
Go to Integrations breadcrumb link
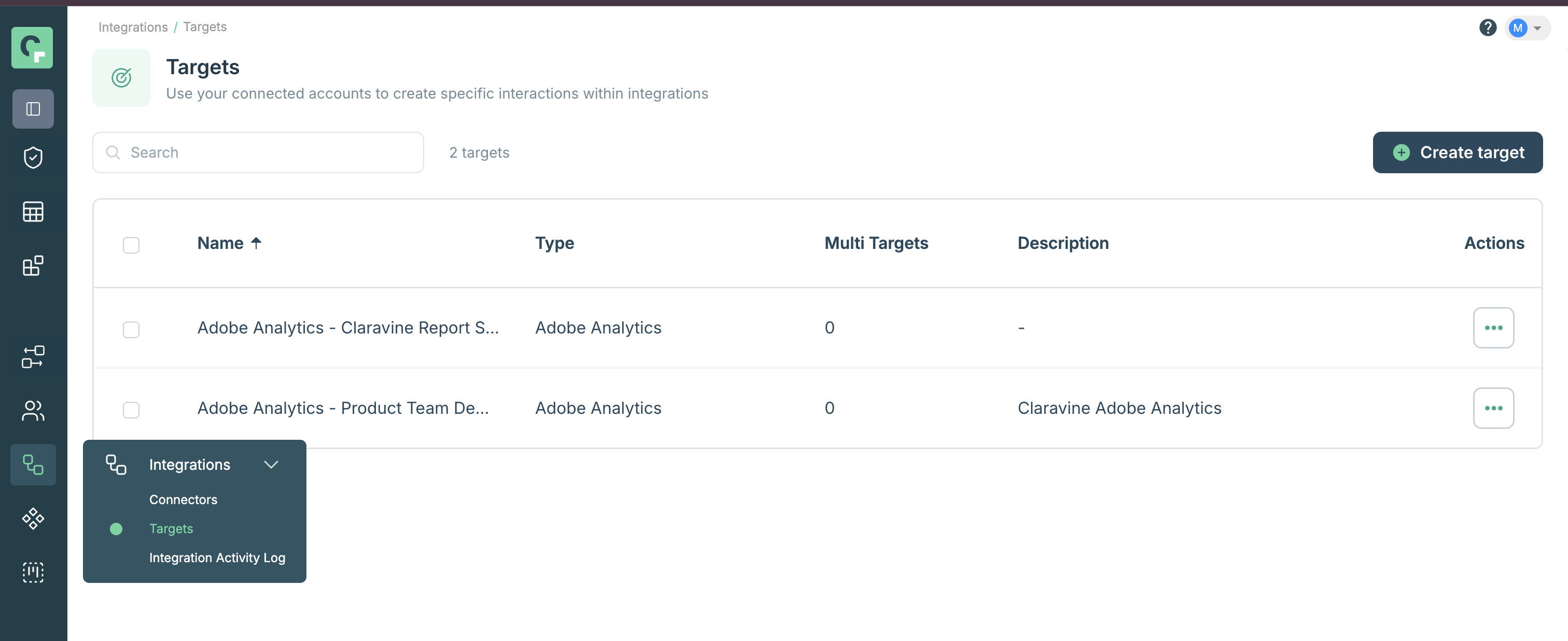click(x=133, y=27)
